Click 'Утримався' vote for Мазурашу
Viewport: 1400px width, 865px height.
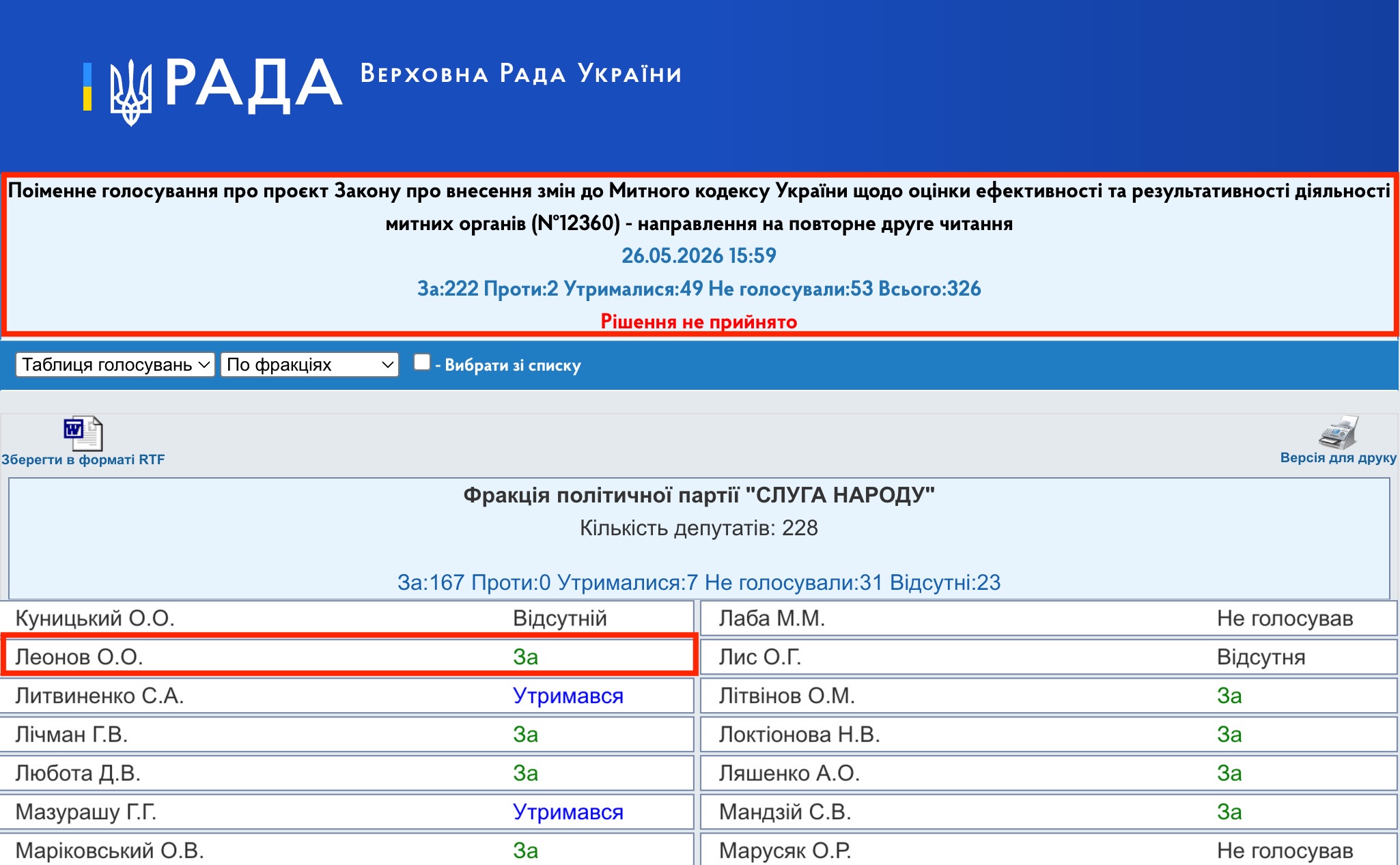click(x=568, y=812)
